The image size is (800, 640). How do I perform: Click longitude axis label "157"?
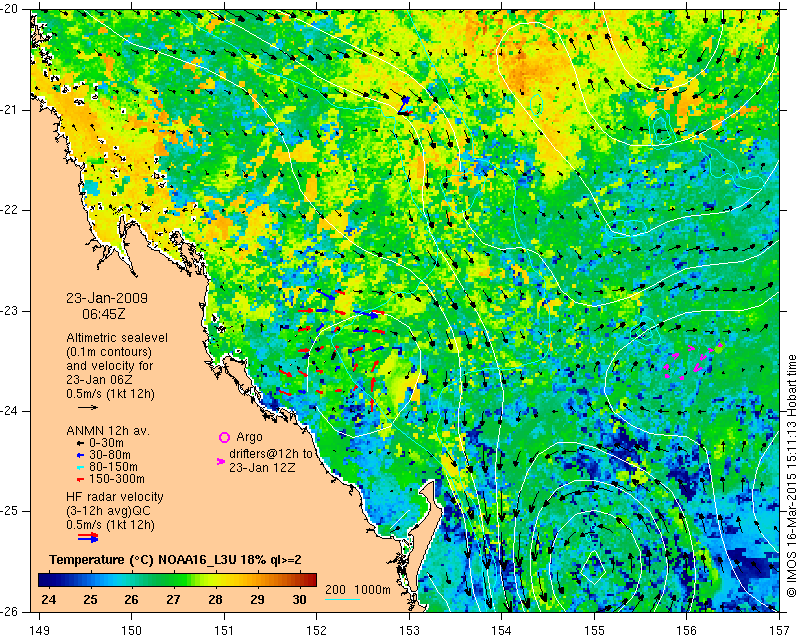click(x=780, y=631)
